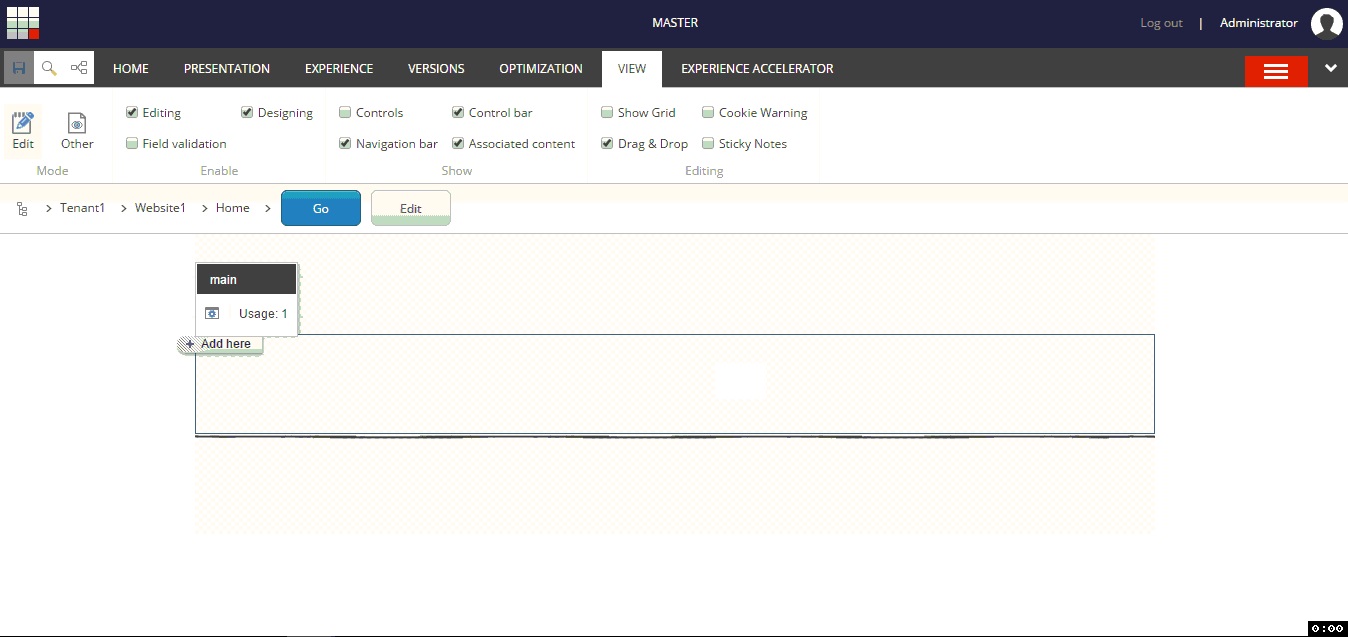Expand the arrow before Tenant1
The height and width of the screenshot is (637, 1348).
point(49,208)
